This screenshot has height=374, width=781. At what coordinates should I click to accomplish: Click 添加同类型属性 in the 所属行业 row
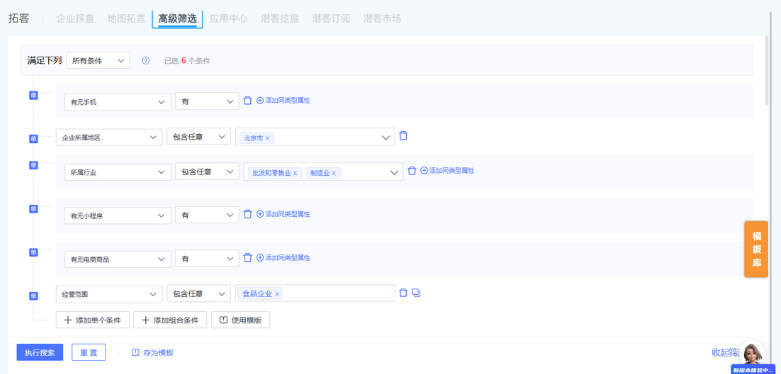(x=447, y=170)
